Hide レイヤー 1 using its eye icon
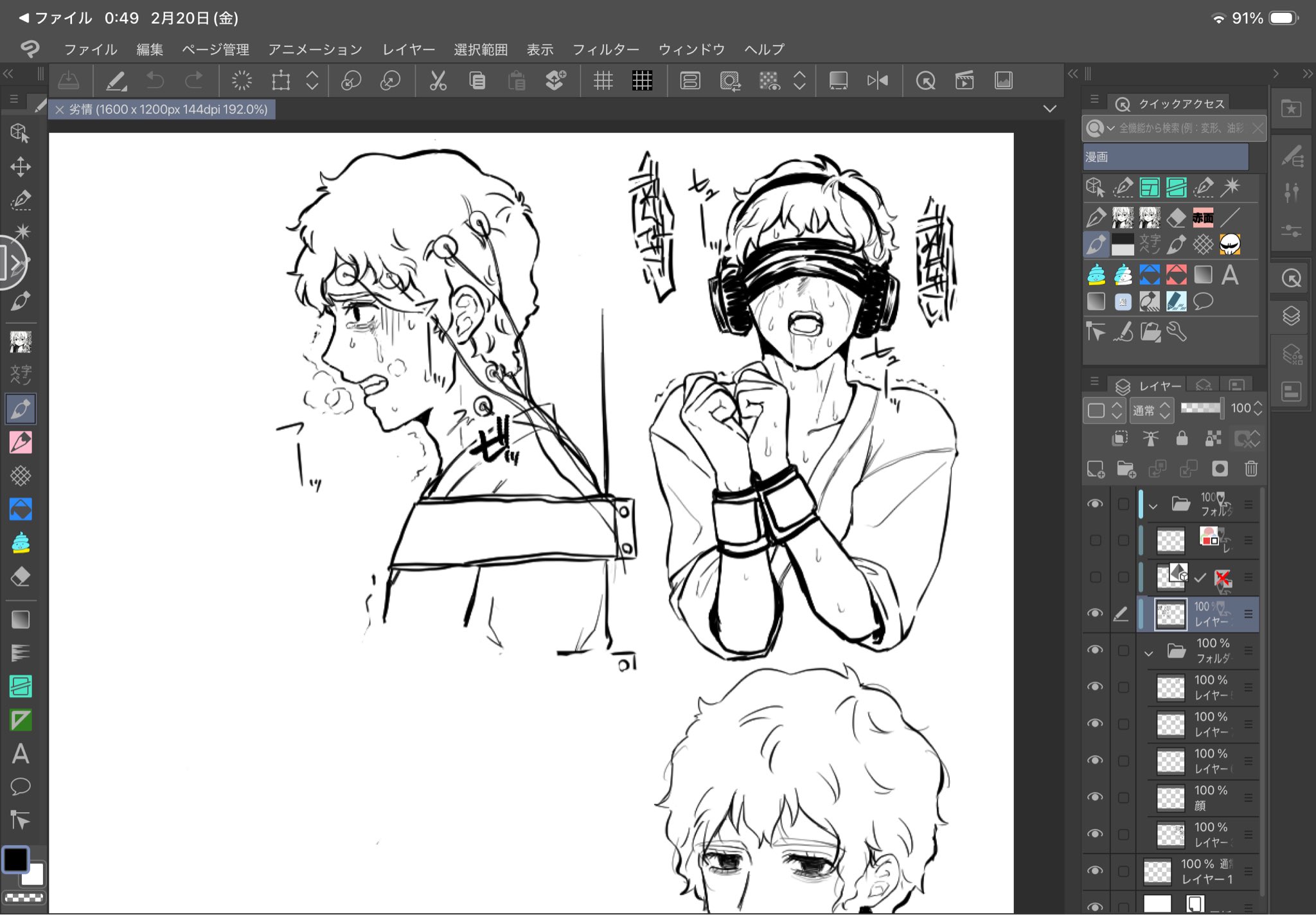The height and width of the screenshot is (915, 1316). (x=1095, y=871)
